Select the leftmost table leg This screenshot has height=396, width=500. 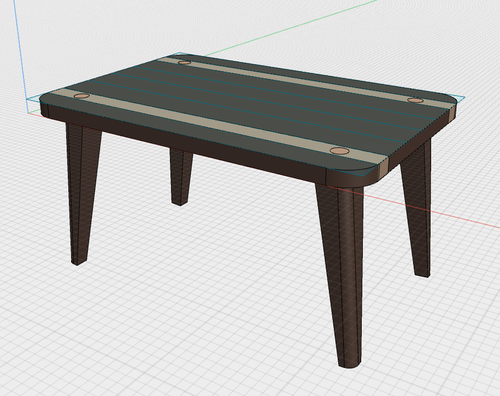click(x=83, y=193)
